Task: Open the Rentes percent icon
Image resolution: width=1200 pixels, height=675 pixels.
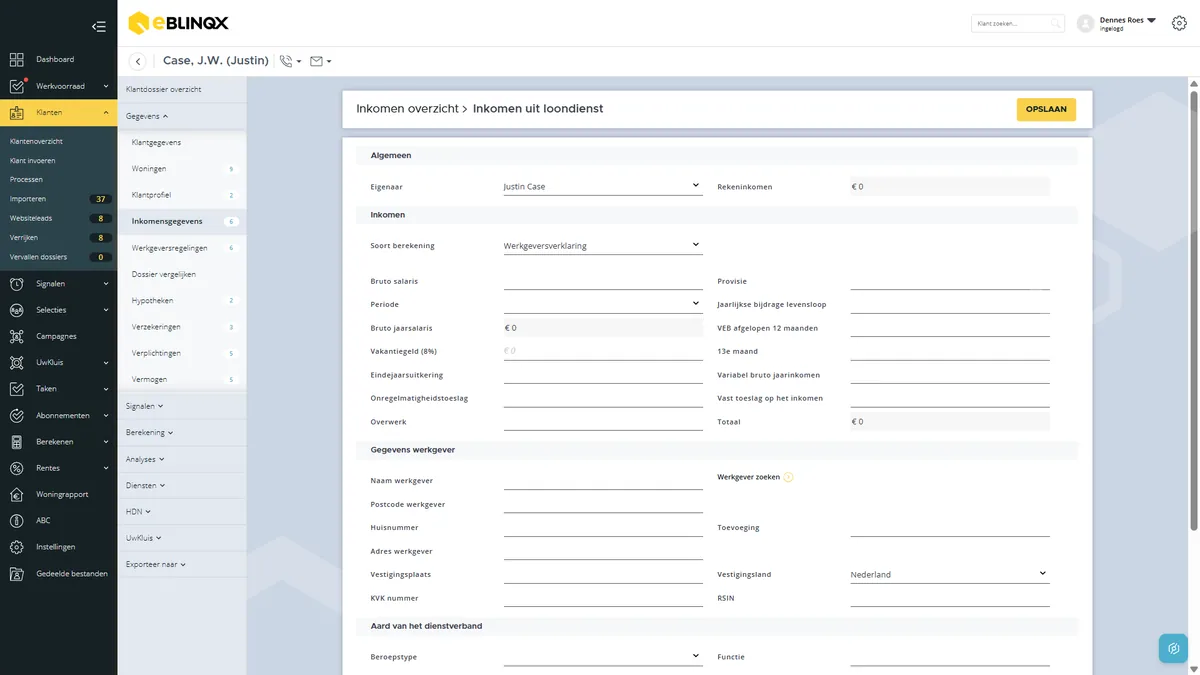Action: coord(16,468)
